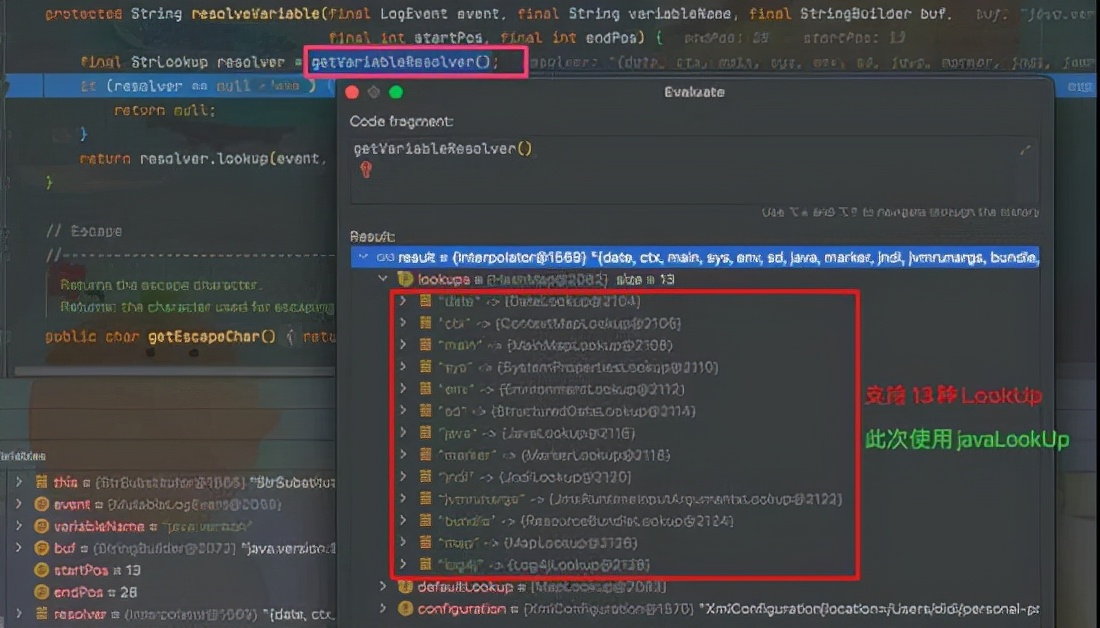Viewport: 1100px width, 628px height.
Task: Select the "bundle" ResourceBundleLookup row text
Action: click(x=586, y=521)
